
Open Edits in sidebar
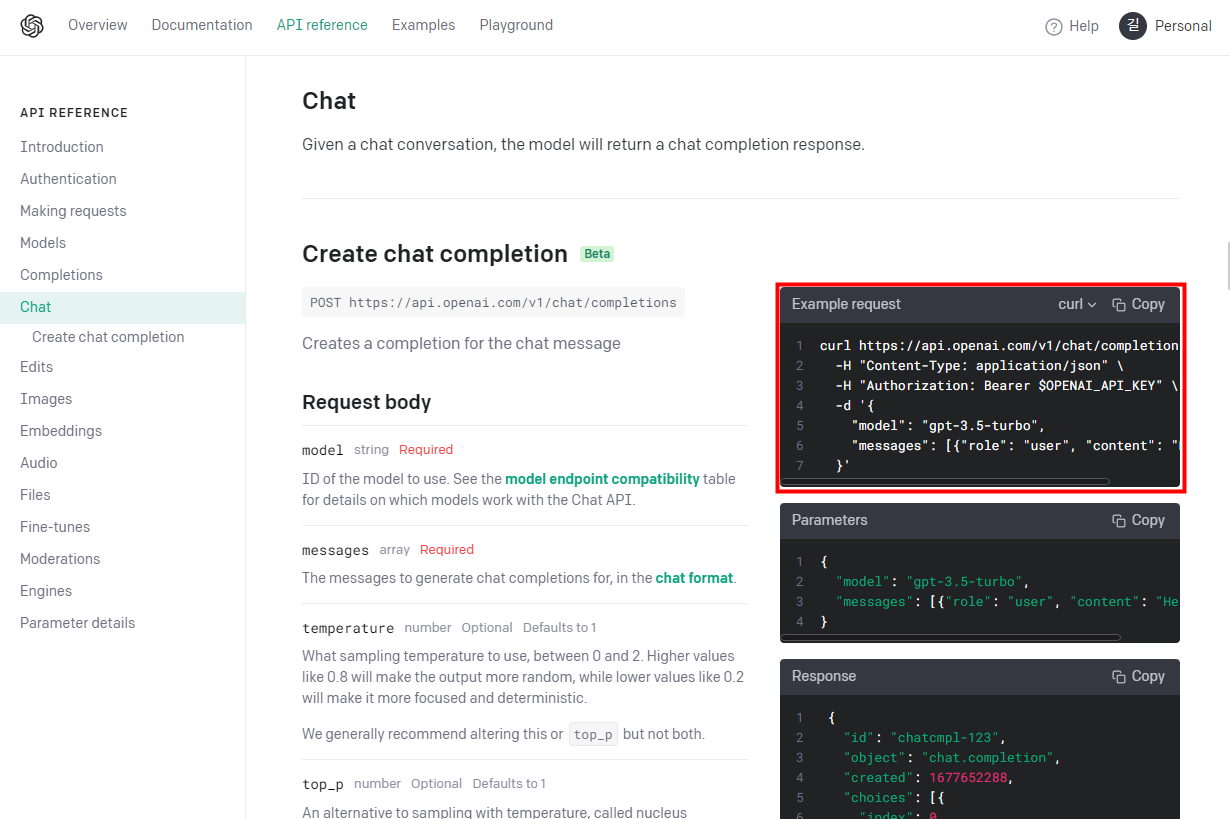[x=36, y=367]
